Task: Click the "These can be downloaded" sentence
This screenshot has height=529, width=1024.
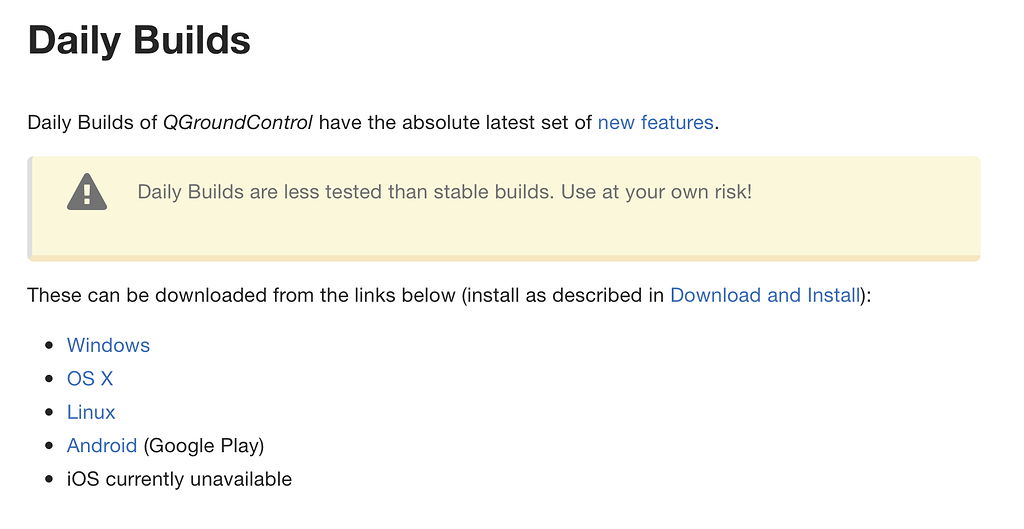Action: click(240, 295)
